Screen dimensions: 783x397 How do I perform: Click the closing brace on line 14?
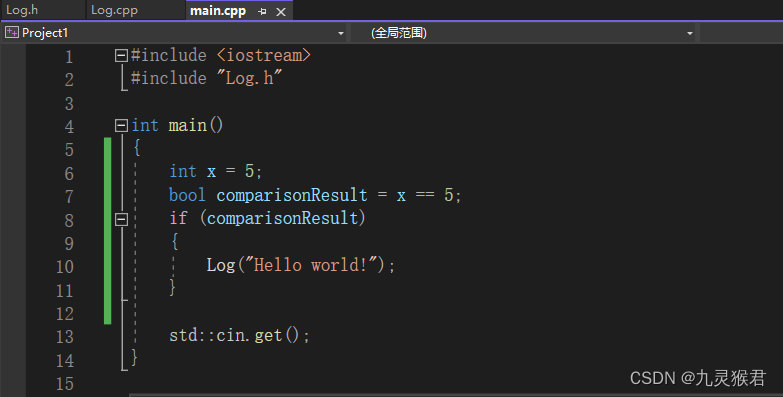click(134, 358)
